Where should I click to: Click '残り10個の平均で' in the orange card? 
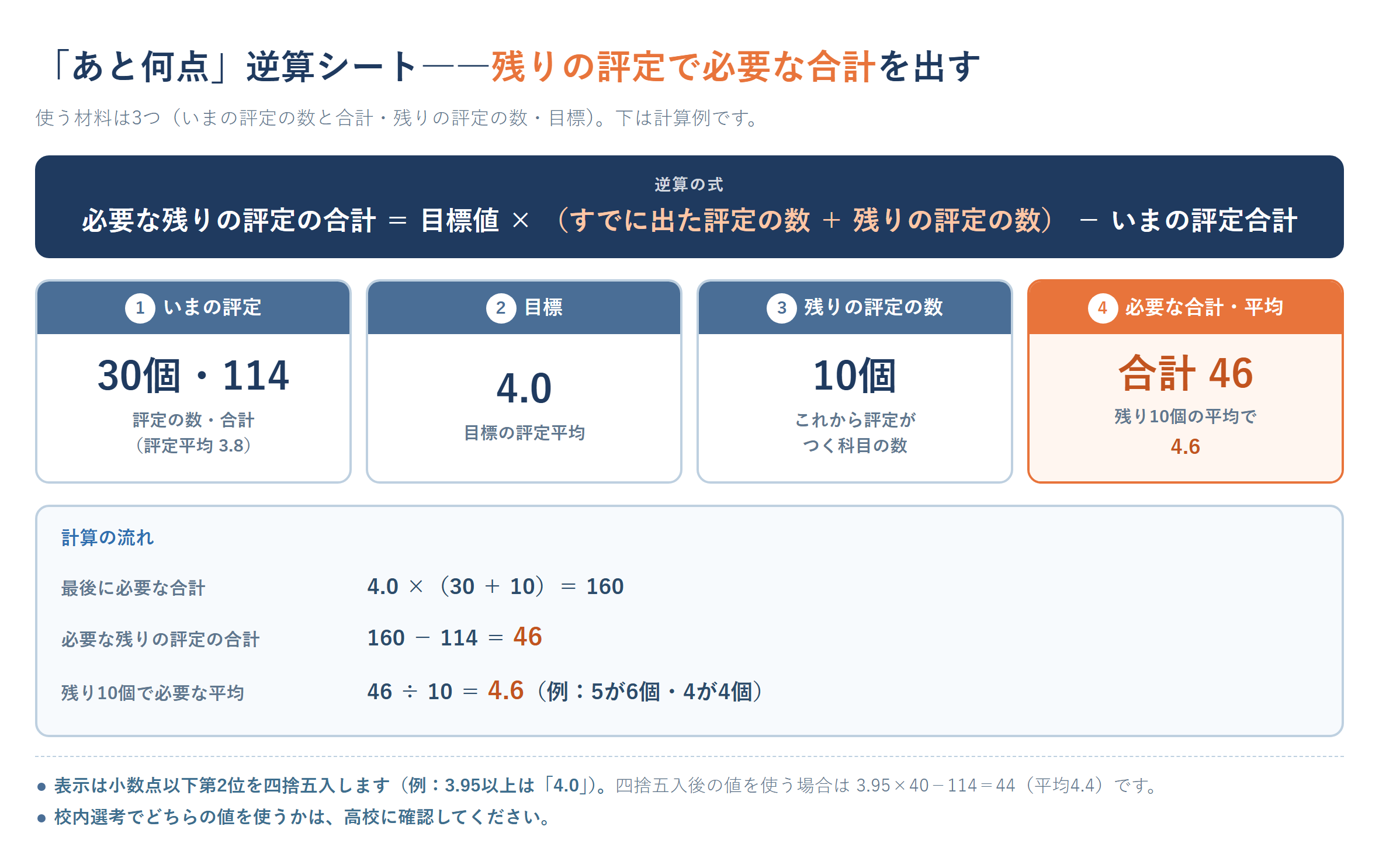[1186, 416]
